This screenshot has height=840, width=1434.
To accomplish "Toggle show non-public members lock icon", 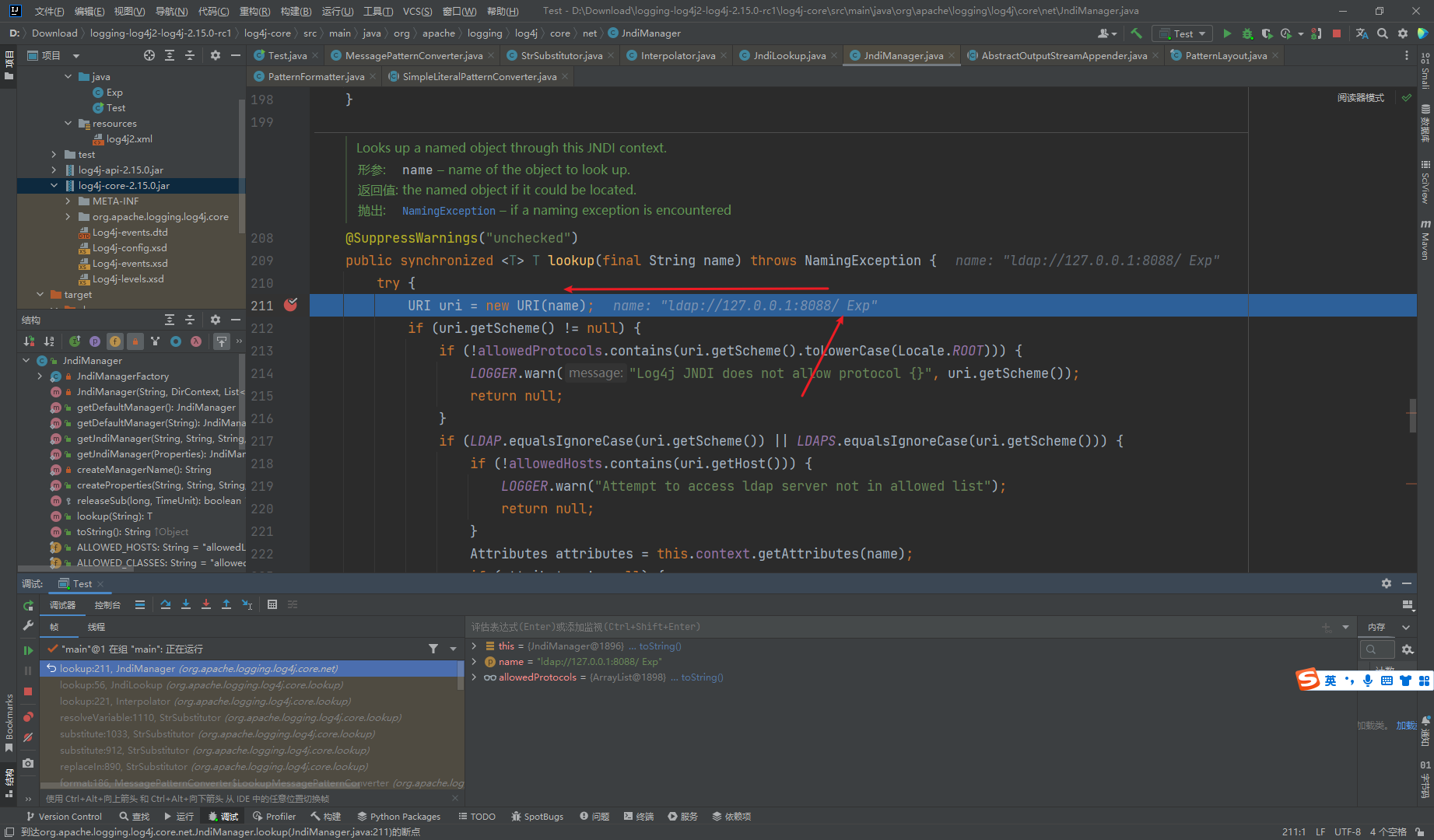I will pyautogui.click(x=135, y=341).
